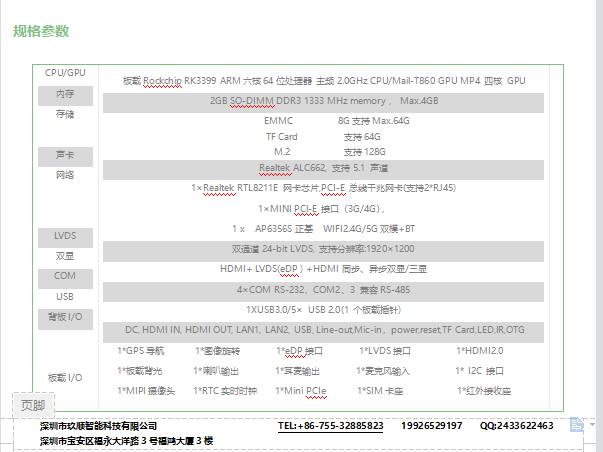
Task: Click the 1*eDP 接口 item
Action: coord(299,351)
